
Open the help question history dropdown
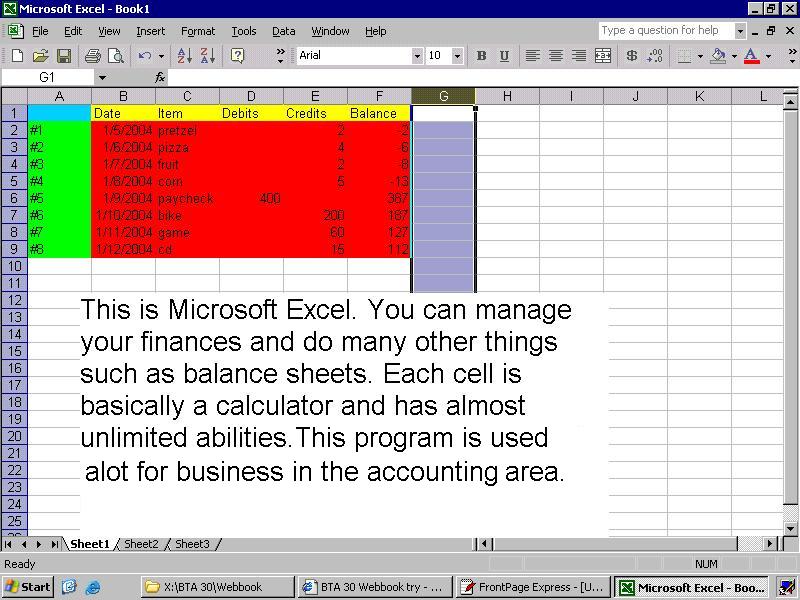(740, 31)
